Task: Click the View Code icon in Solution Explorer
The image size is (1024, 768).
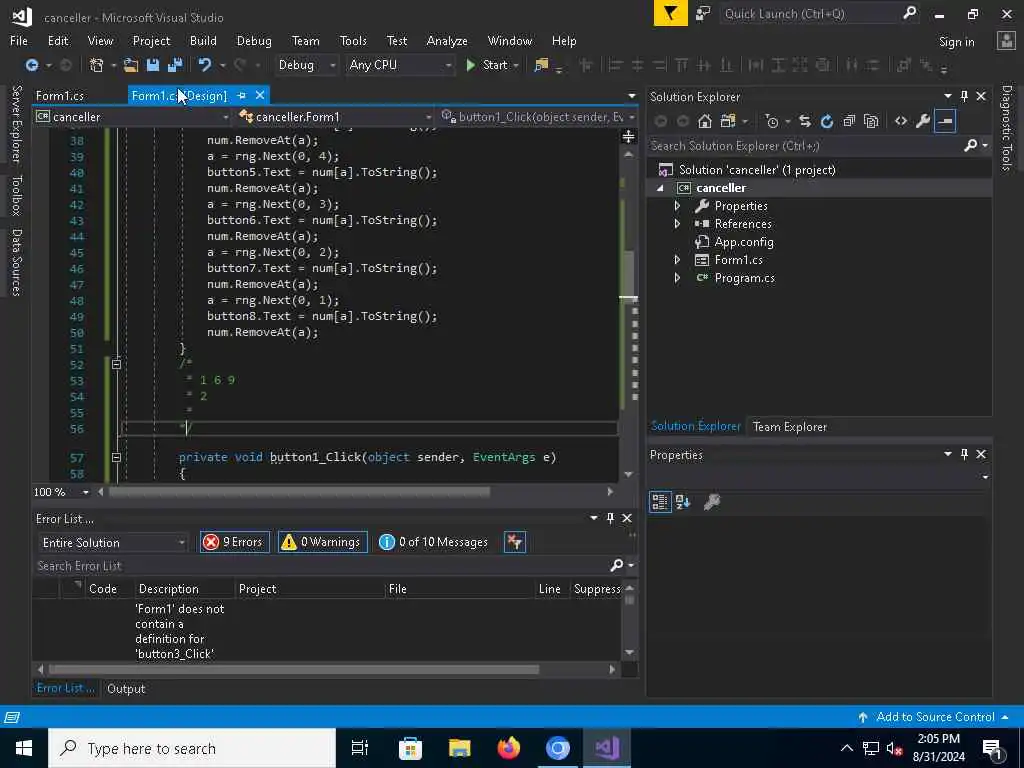Action: [x=901, y=121]
